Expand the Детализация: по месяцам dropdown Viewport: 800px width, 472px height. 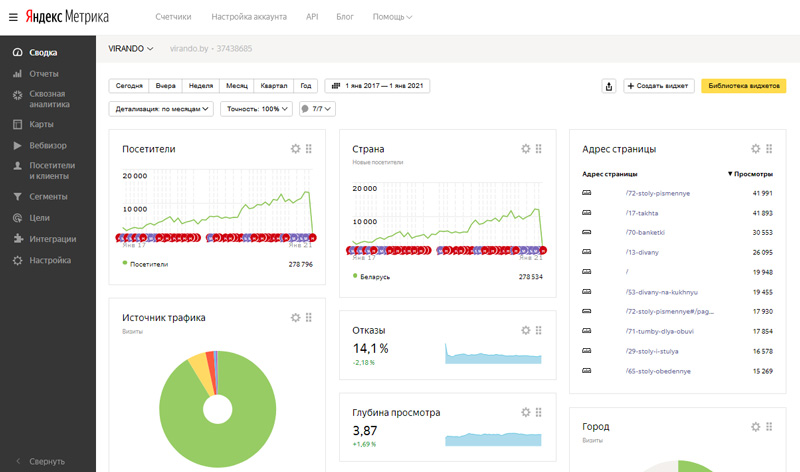(x=161, y=109)
